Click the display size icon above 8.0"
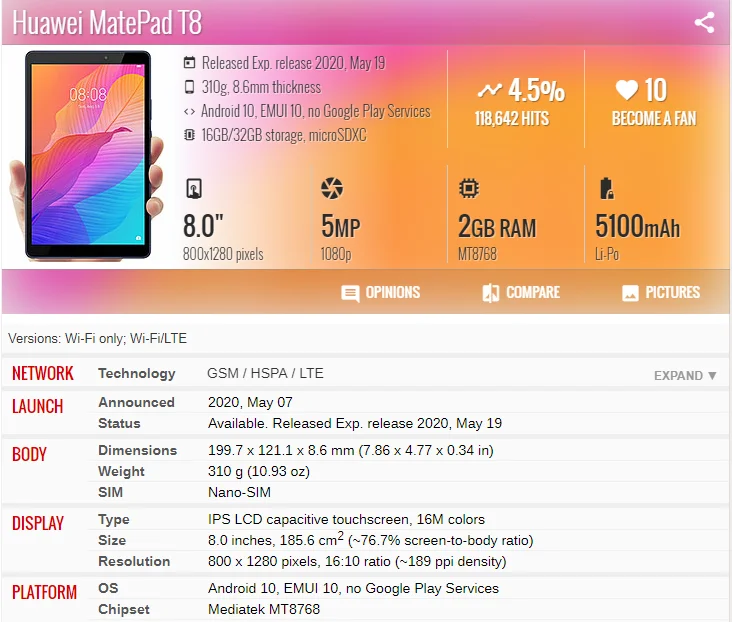 click(194, 189)
